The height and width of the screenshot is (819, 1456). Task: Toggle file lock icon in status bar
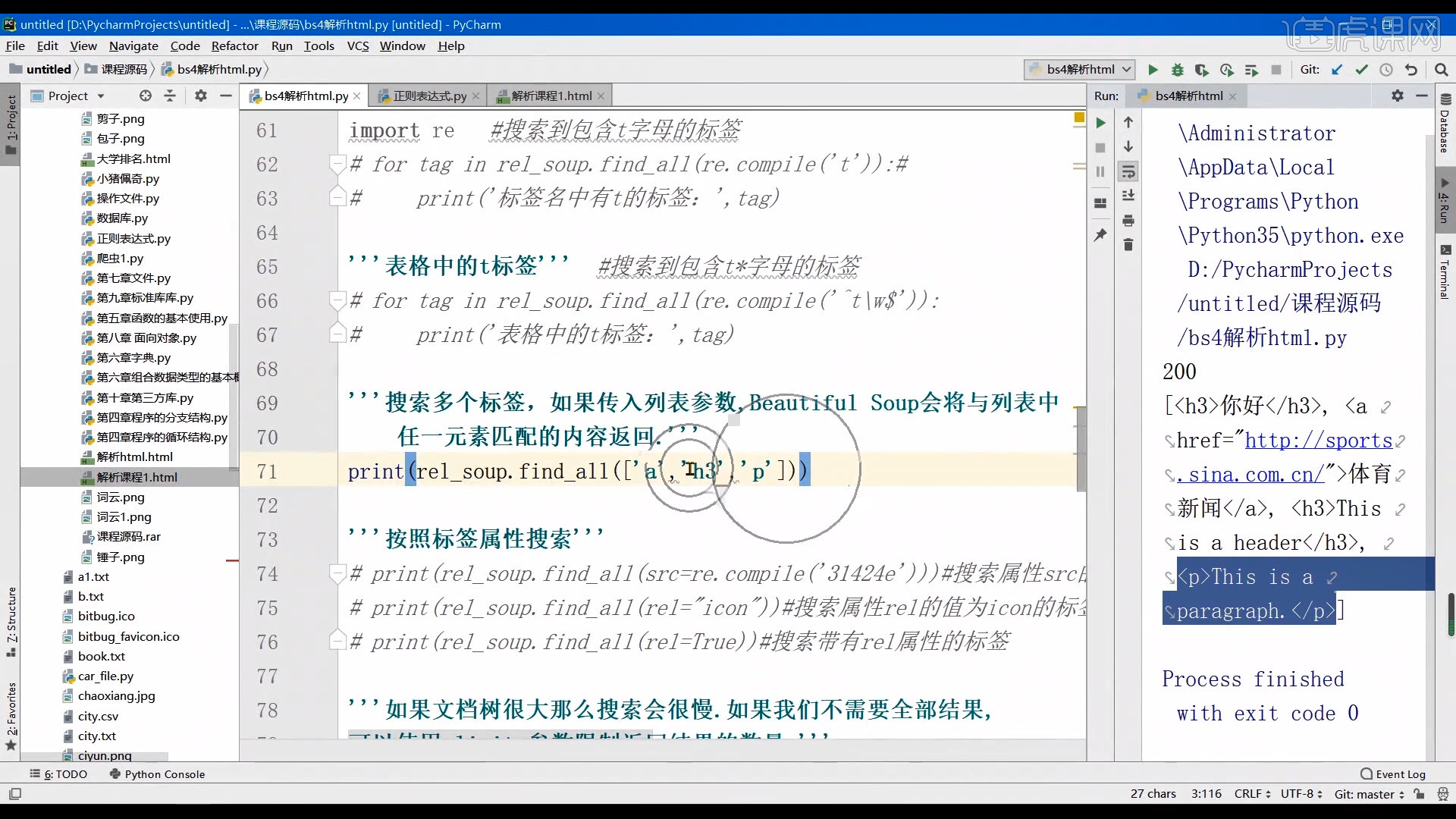pos(1419,794)
